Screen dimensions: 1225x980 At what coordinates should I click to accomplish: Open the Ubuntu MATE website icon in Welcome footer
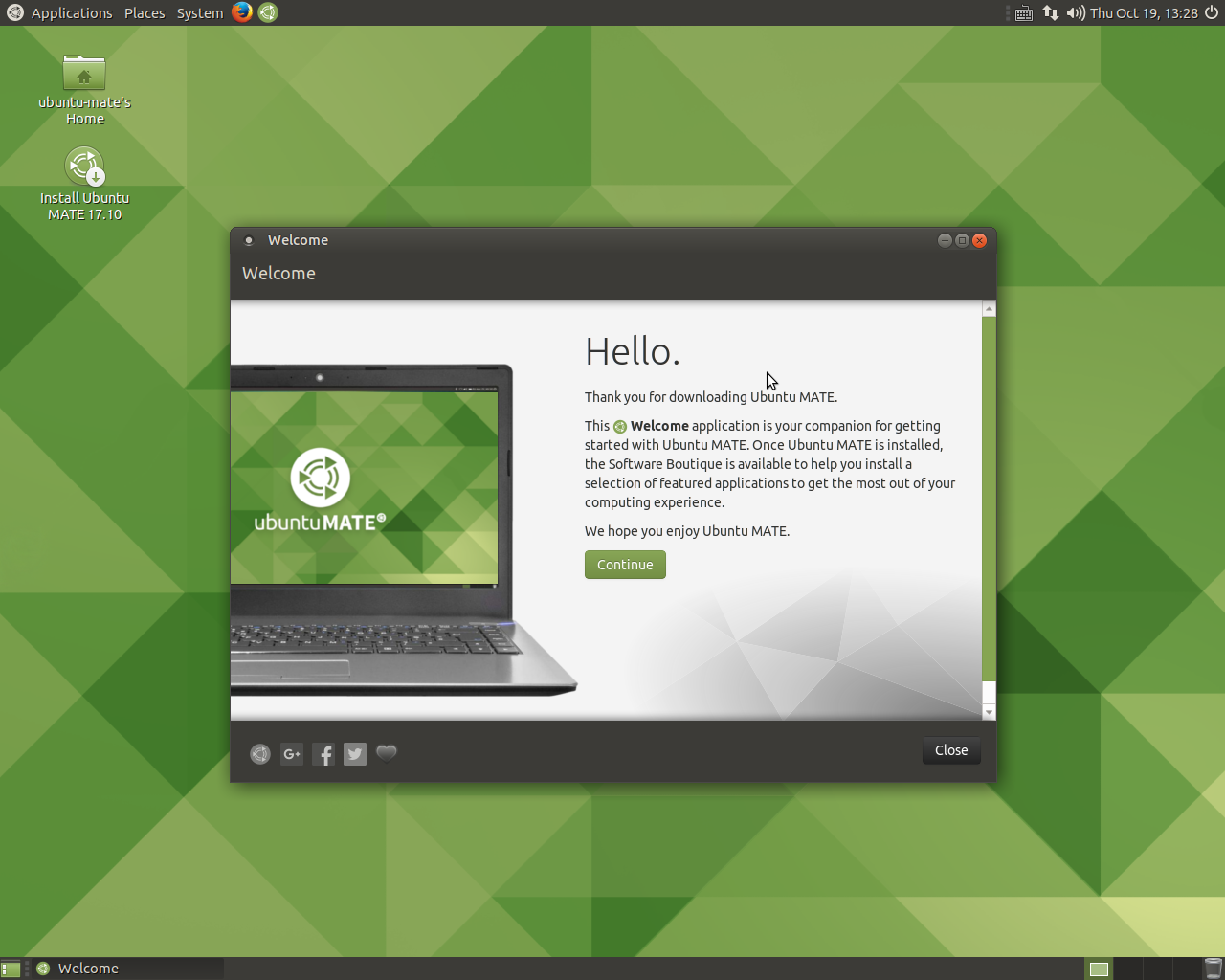(260, 754)
